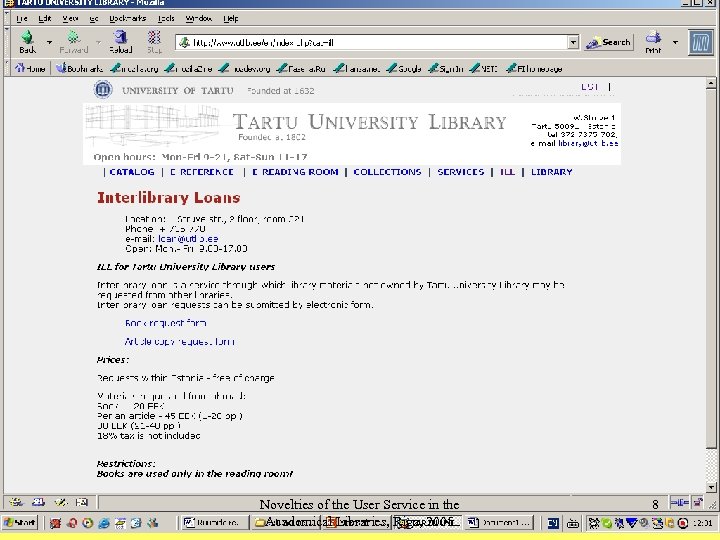The image size is (720, 540).
Task: Click the vertical scrollbar down arrow
Action: tap(711, 487)
